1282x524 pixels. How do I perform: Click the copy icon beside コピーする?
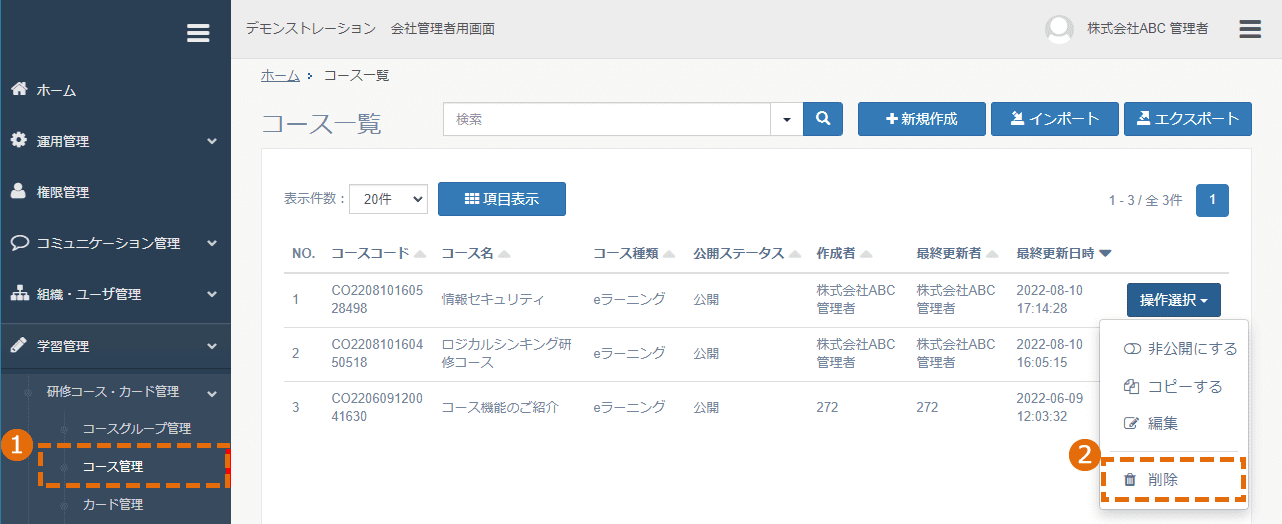coord(1132,386)
